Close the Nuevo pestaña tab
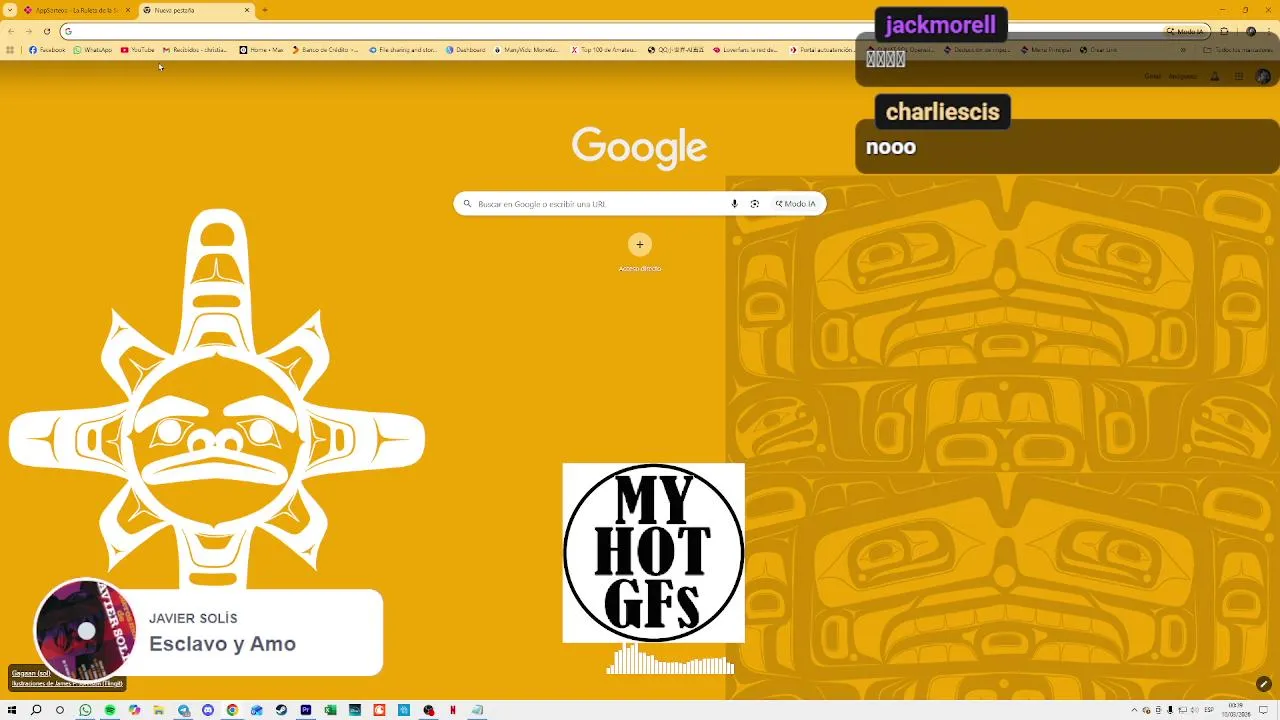The height and width of the screenshot is (720, 1280). click(x=247, y=10)
